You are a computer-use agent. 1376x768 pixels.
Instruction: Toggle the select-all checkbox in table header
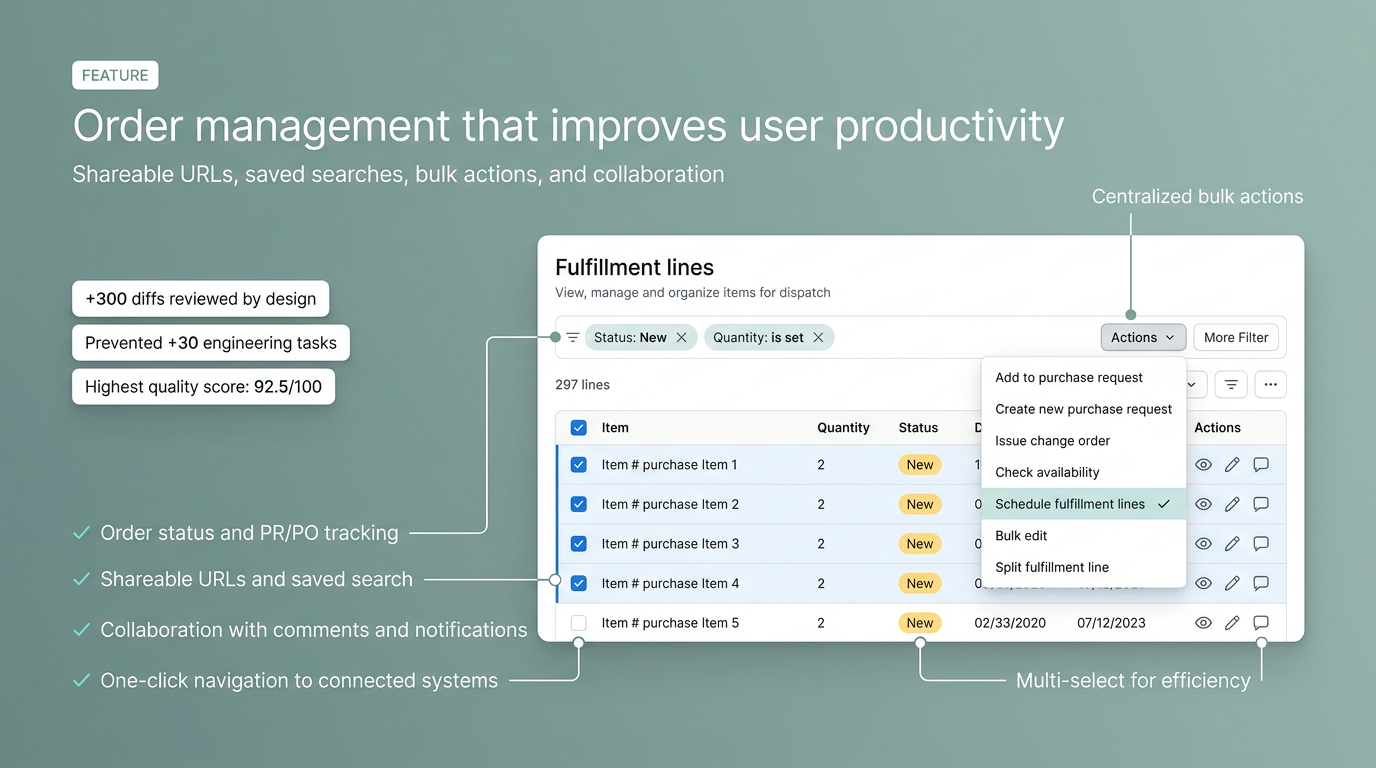click(x=578, y=428)
